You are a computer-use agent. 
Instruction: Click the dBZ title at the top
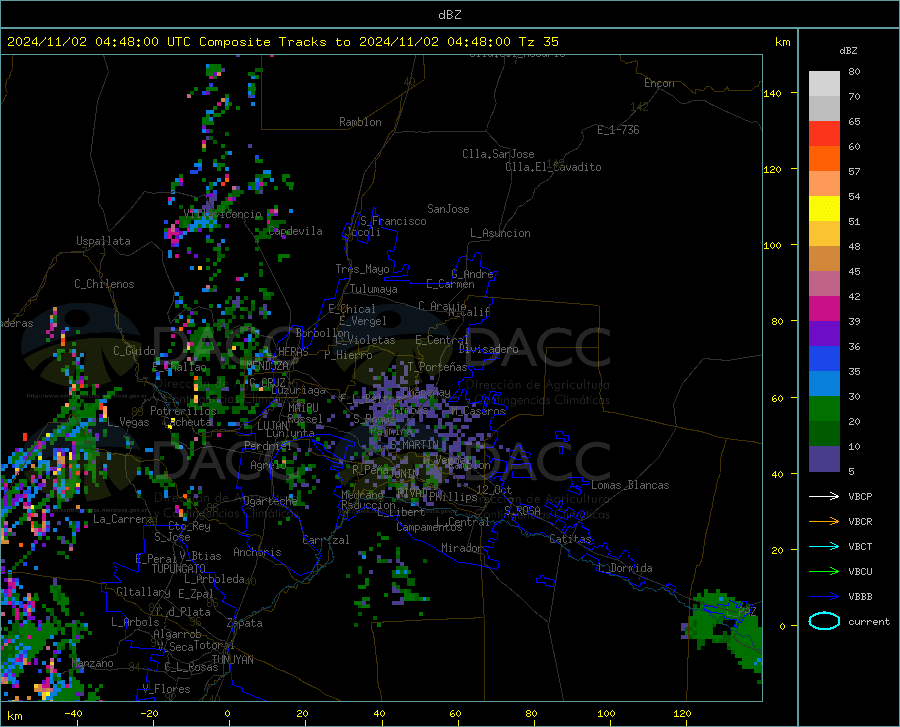pyautogui.click(x=449, y=15)
